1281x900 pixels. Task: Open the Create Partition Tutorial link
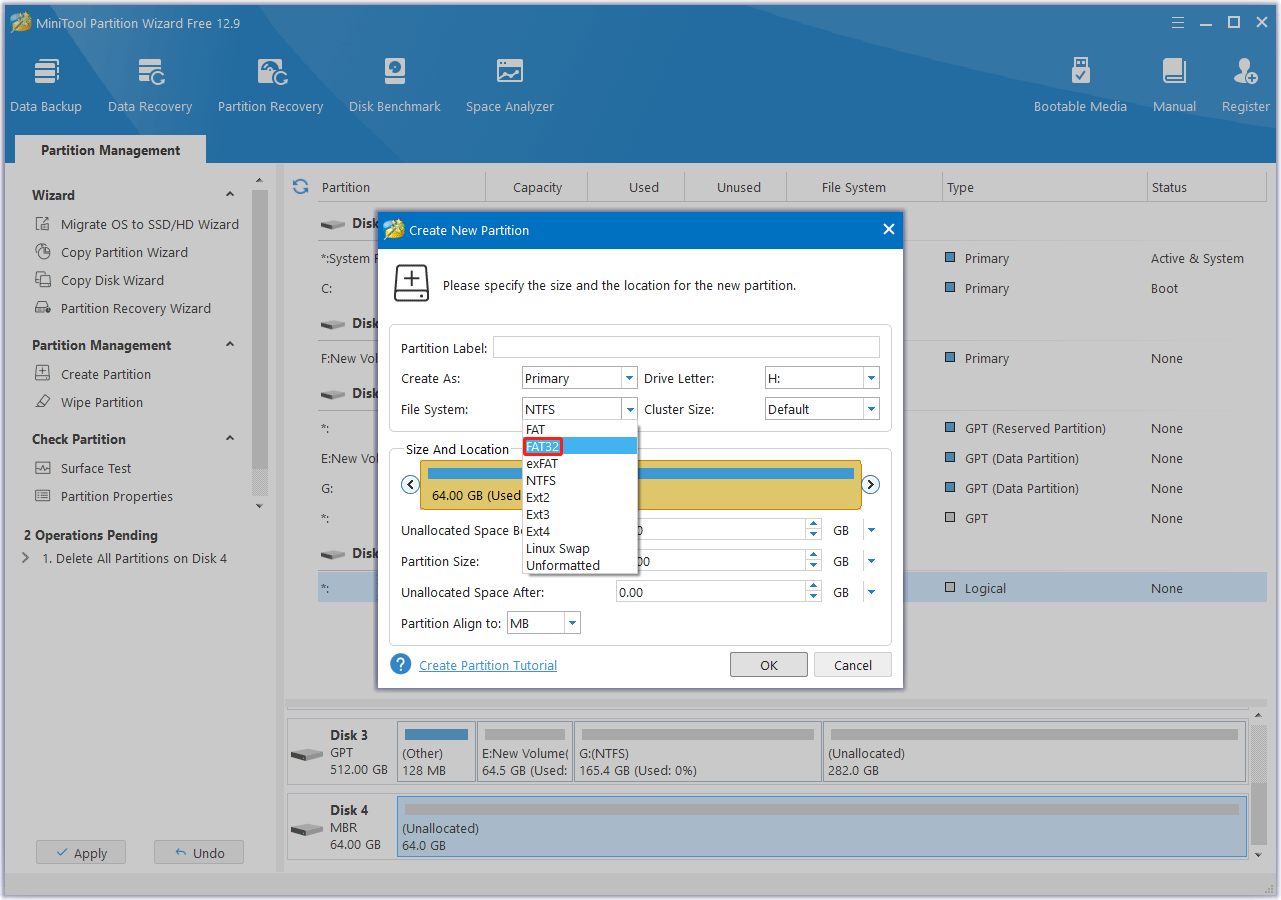(x=488, y=665)
